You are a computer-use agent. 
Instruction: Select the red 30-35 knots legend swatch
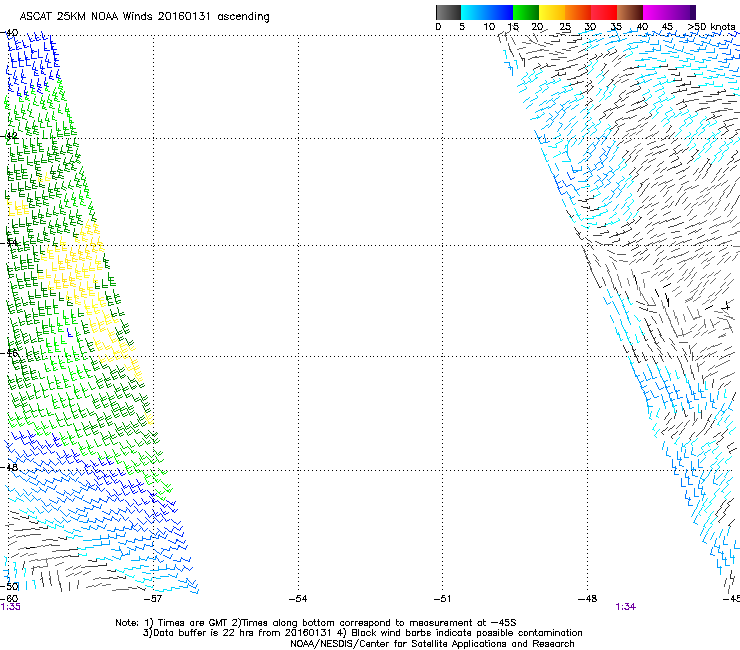(x=604, y=12)
